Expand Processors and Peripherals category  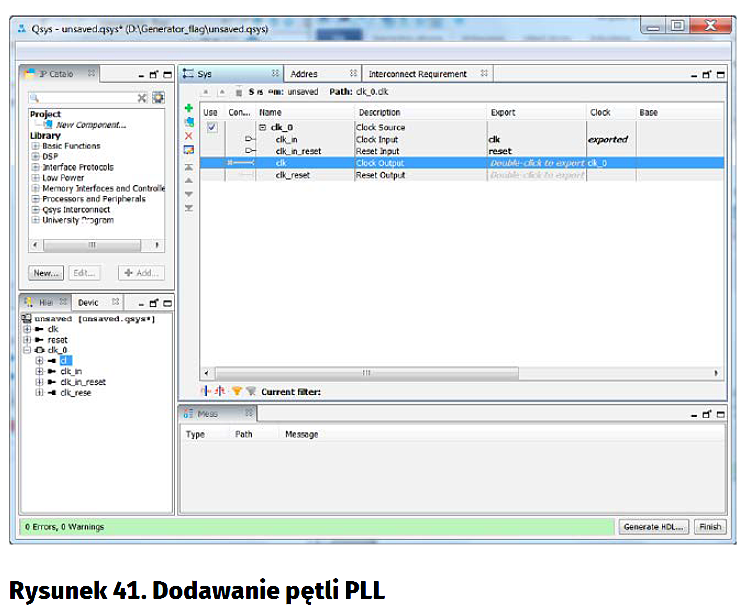coord(36,199)
